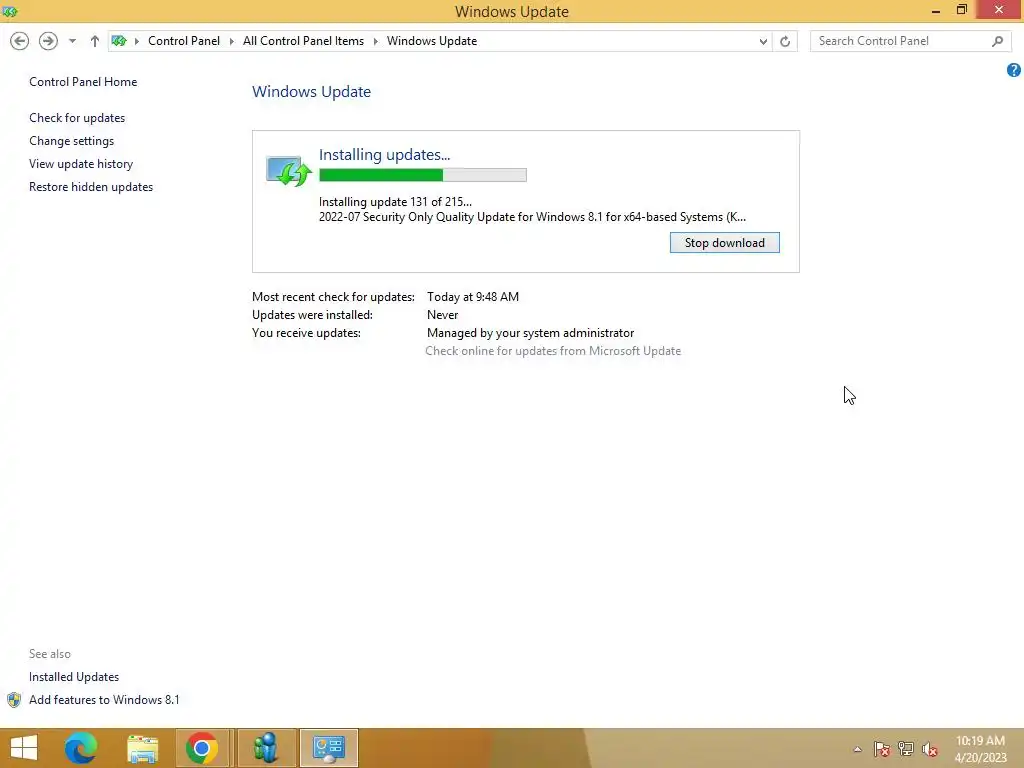The image size is (1024, 768).
Task: Switch to the people-globe taskbar app
Action: [266, 748]
